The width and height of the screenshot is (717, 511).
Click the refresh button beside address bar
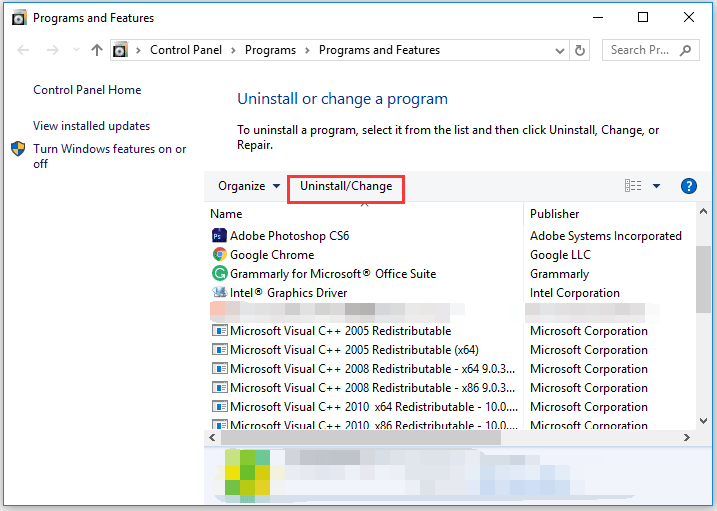coord(580,50)
